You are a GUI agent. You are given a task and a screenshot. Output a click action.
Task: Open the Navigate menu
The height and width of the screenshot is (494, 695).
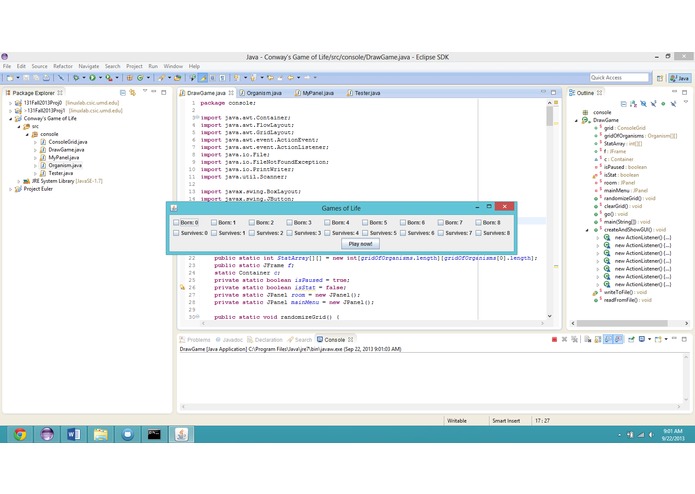tap(89, 66)
